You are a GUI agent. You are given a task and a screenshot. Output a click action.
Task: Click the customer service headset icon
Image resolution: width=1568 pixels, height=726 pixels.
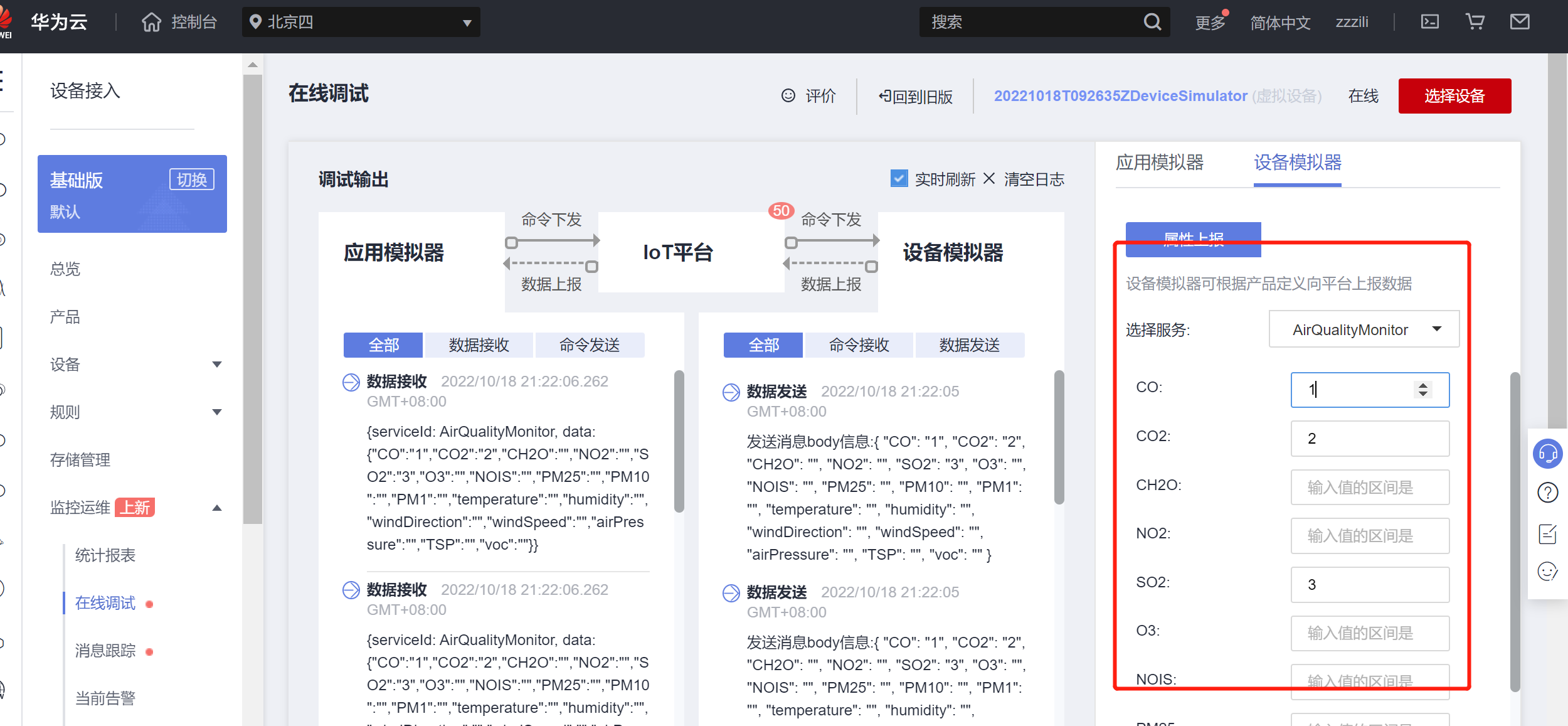pos(1547,454)
